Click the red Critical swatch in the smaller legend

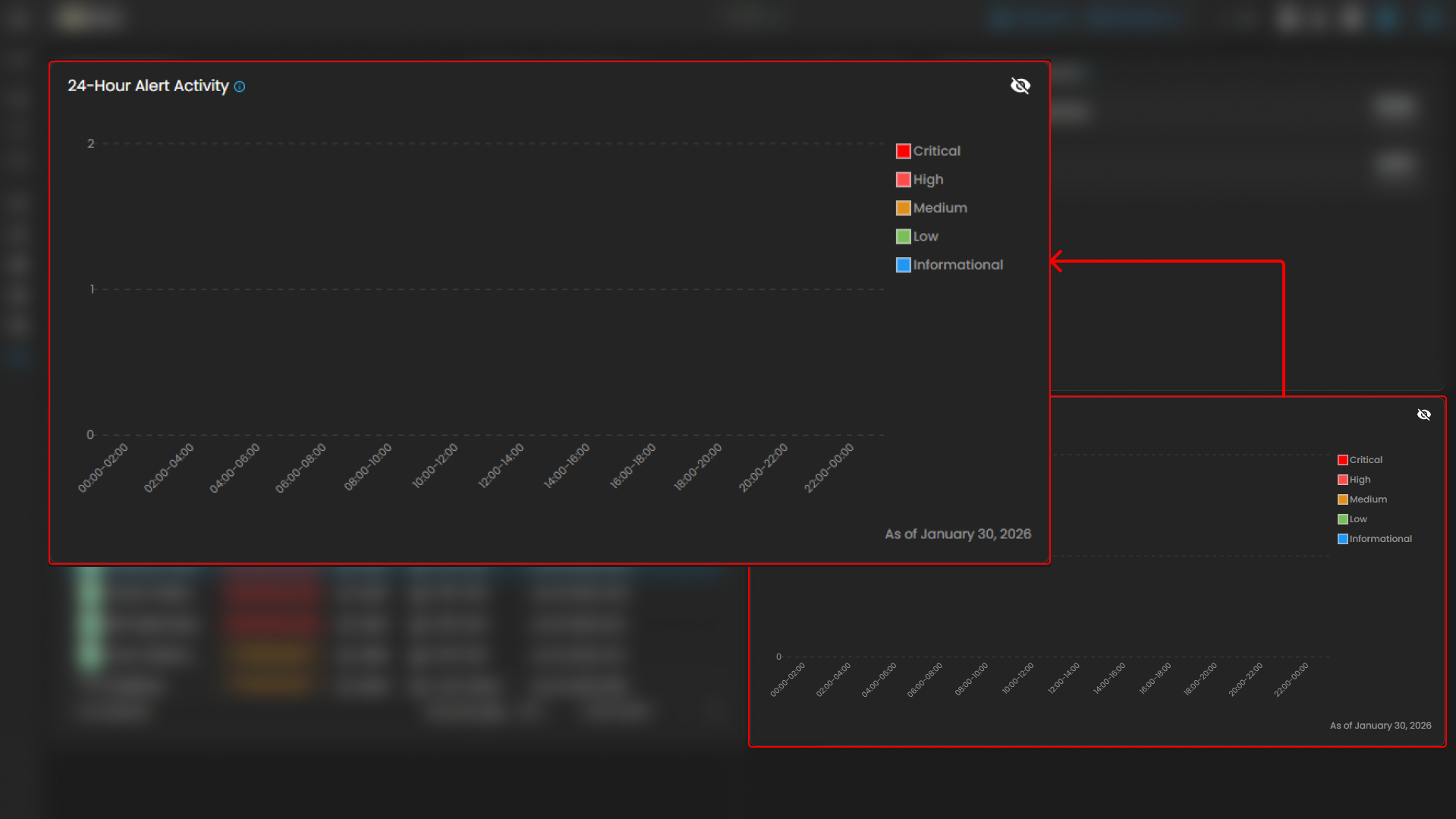point(1342,460)
